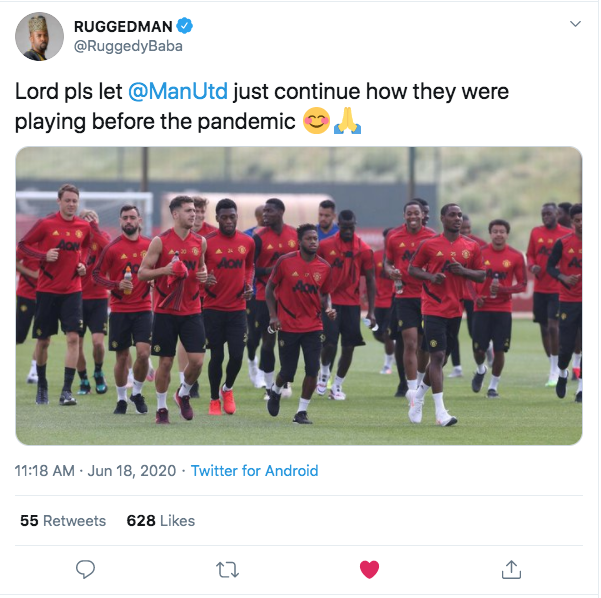Click the Twitter for Android link
601x598 pixels.
coord(255,471)
